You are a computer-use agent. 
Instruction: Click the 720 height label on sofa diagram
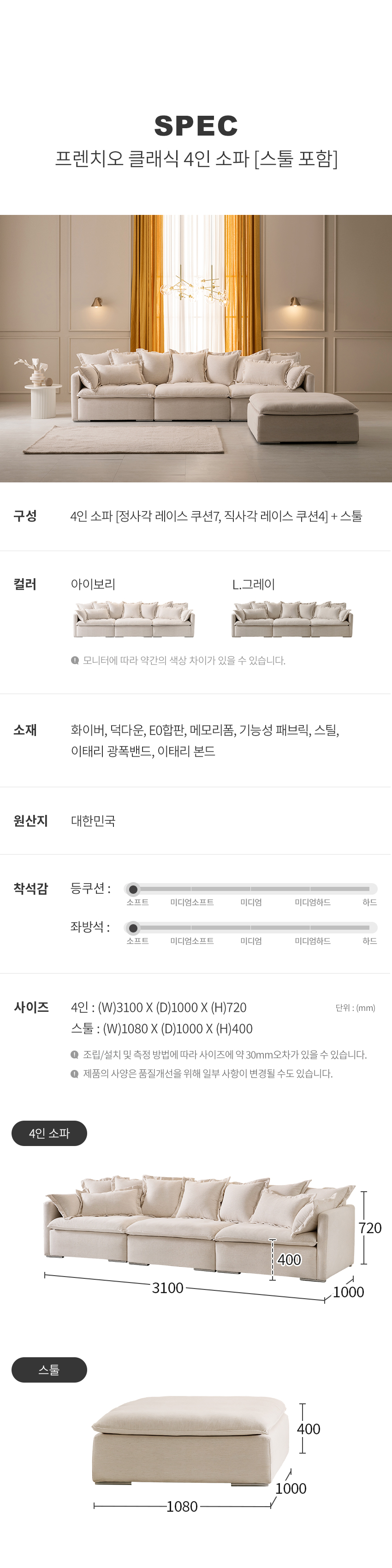click(369, 1228)
